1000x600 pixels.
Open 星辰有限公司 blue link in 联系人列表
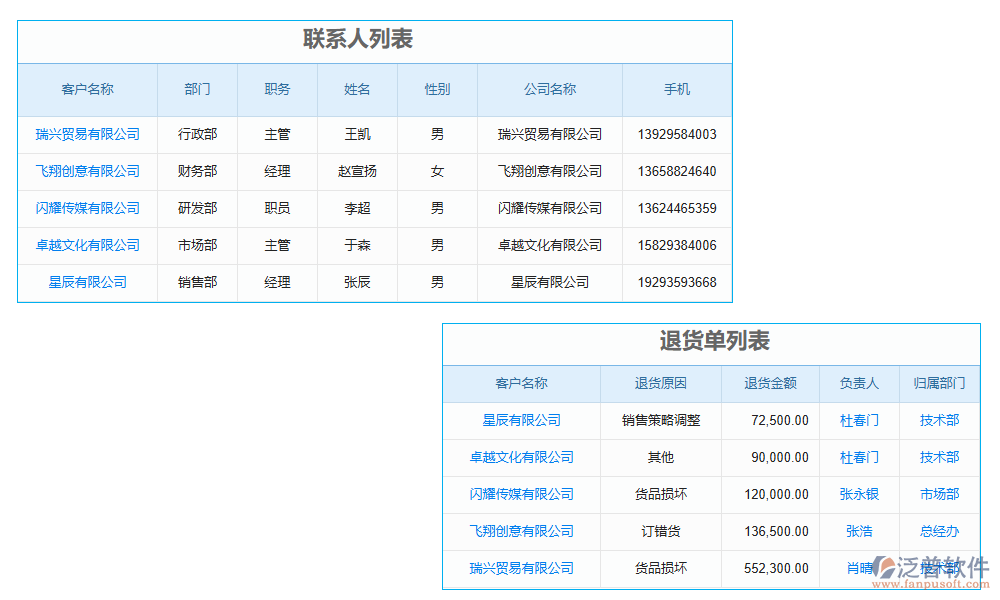(87, 282)
